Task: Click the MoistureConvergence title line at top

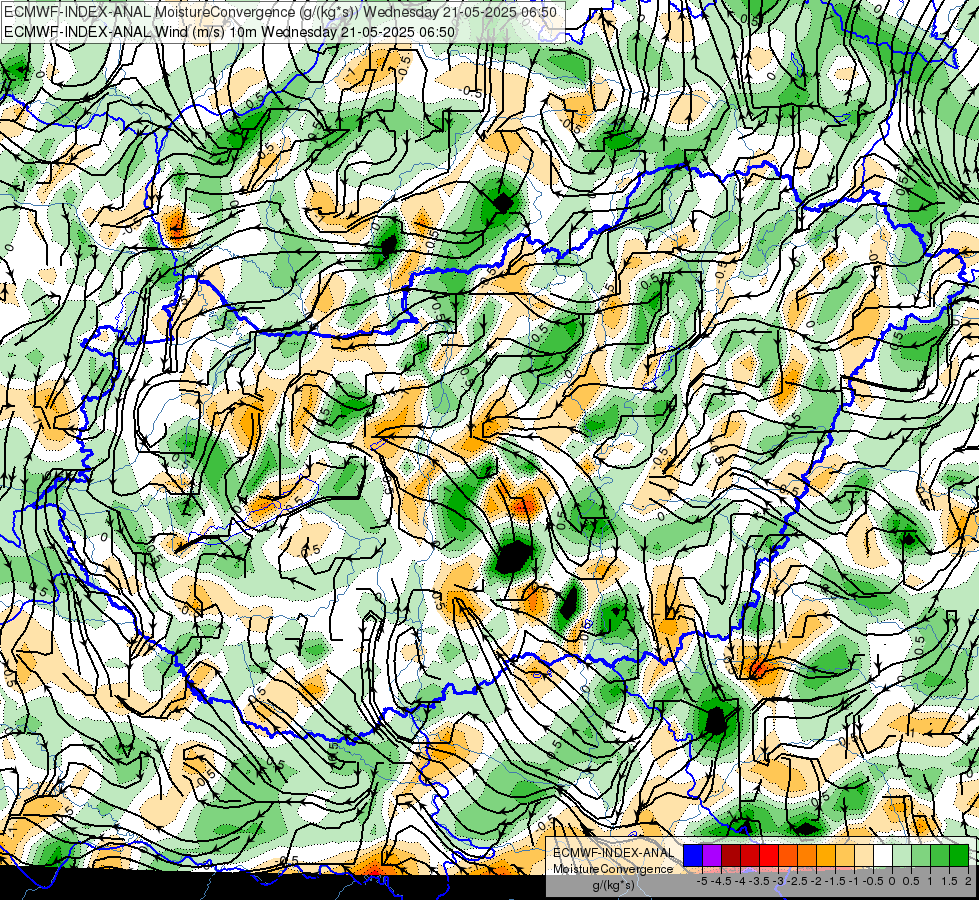Action: (x=280, y=12)
